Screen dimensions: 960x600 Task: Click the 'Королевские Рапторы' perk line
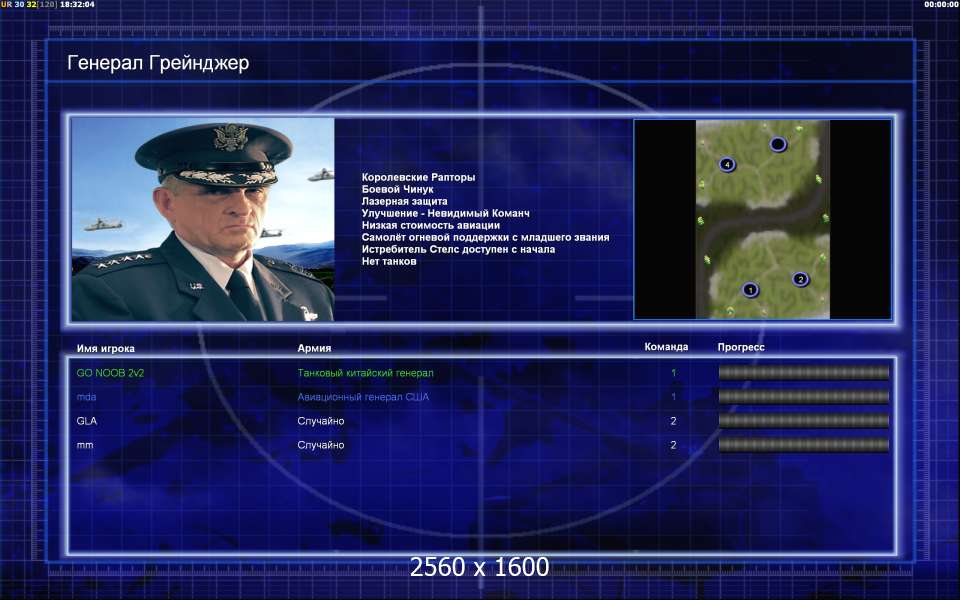click(x=418, y=177)
